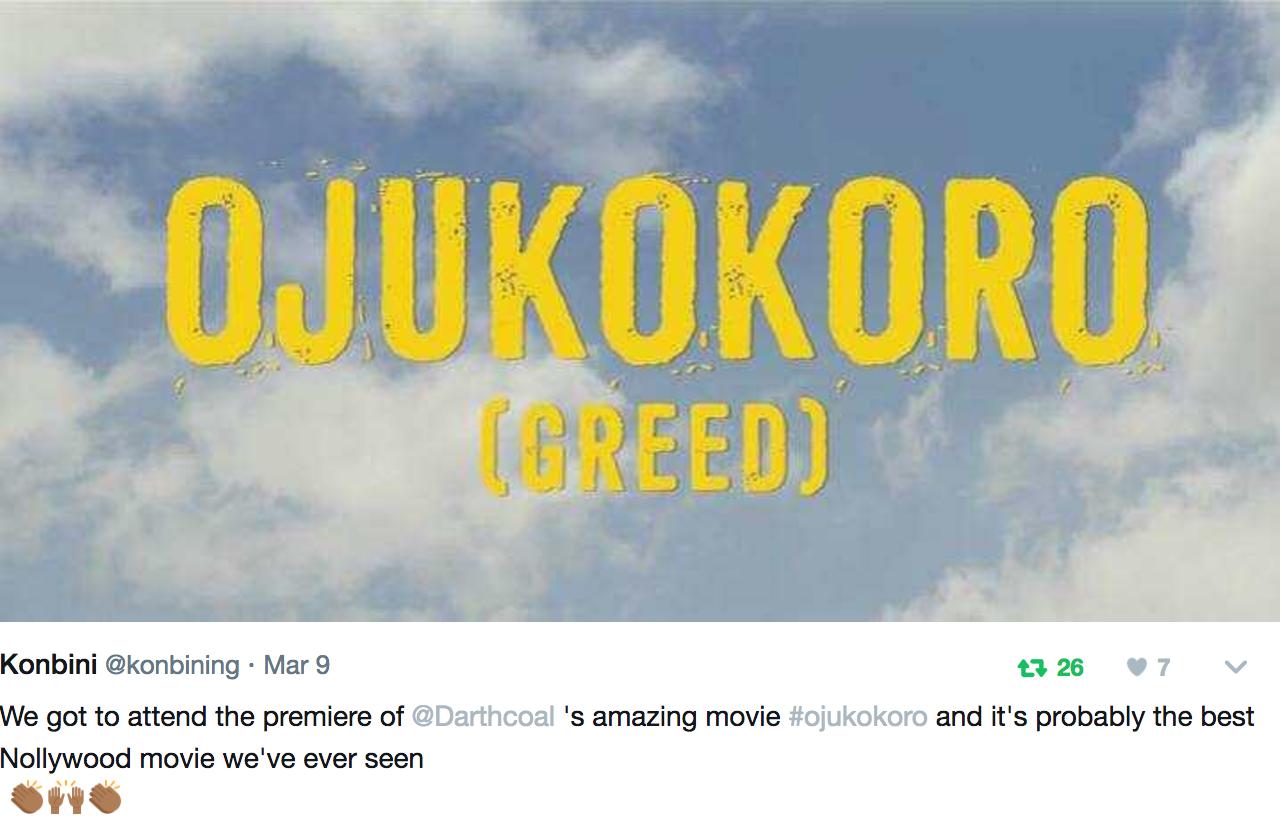The image size is (1282, 826).
Task: Click the 'Nollywood movie we've ever seen' line
Action: [212, 759]
